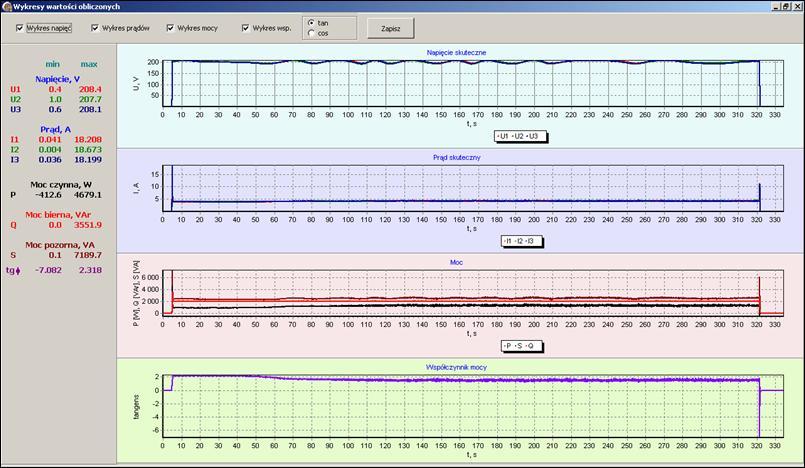Click reactive power max value 3551.9
The width and height of the screenshot is (805, 468).
tap(88, 225)
